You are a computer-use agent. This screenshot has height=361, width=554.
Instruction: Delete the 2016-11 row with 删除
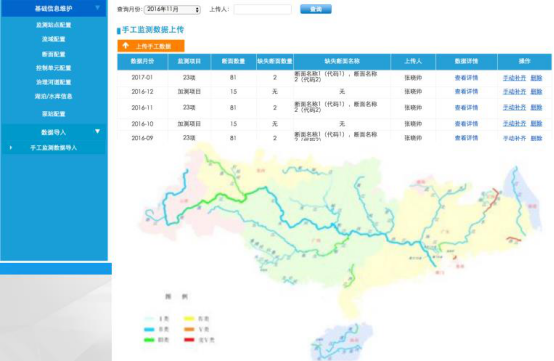click(x=536, y=107)
